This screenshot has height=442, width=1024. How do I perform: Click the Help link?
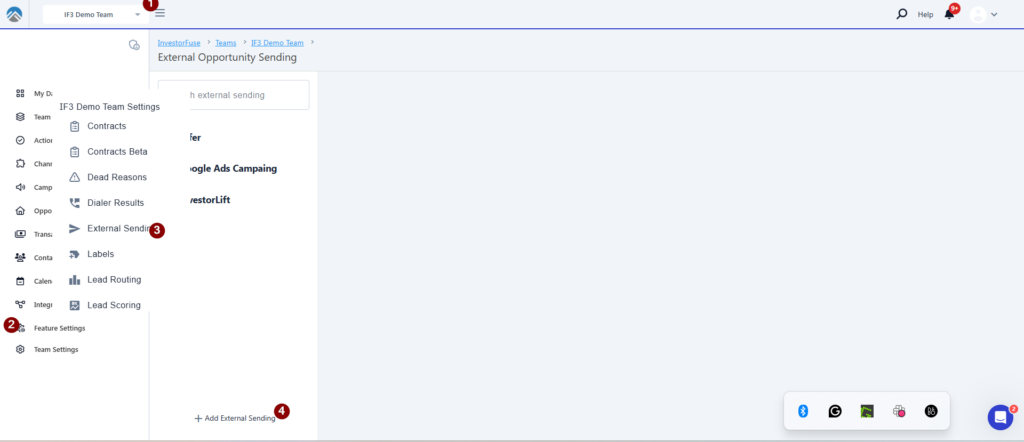click(925, 15)
